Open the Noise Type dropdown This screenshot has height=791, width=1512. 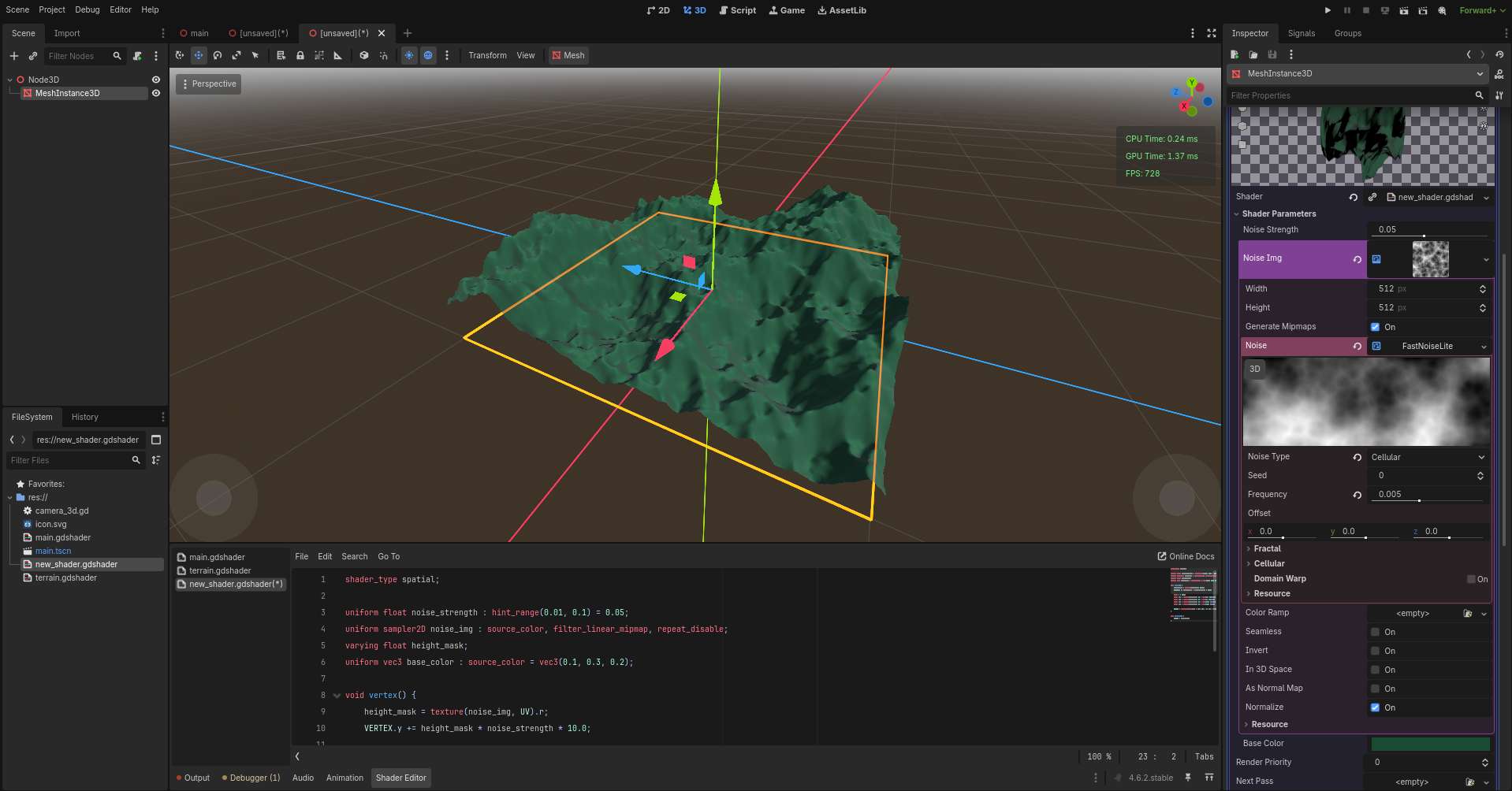coord(1428,457)
